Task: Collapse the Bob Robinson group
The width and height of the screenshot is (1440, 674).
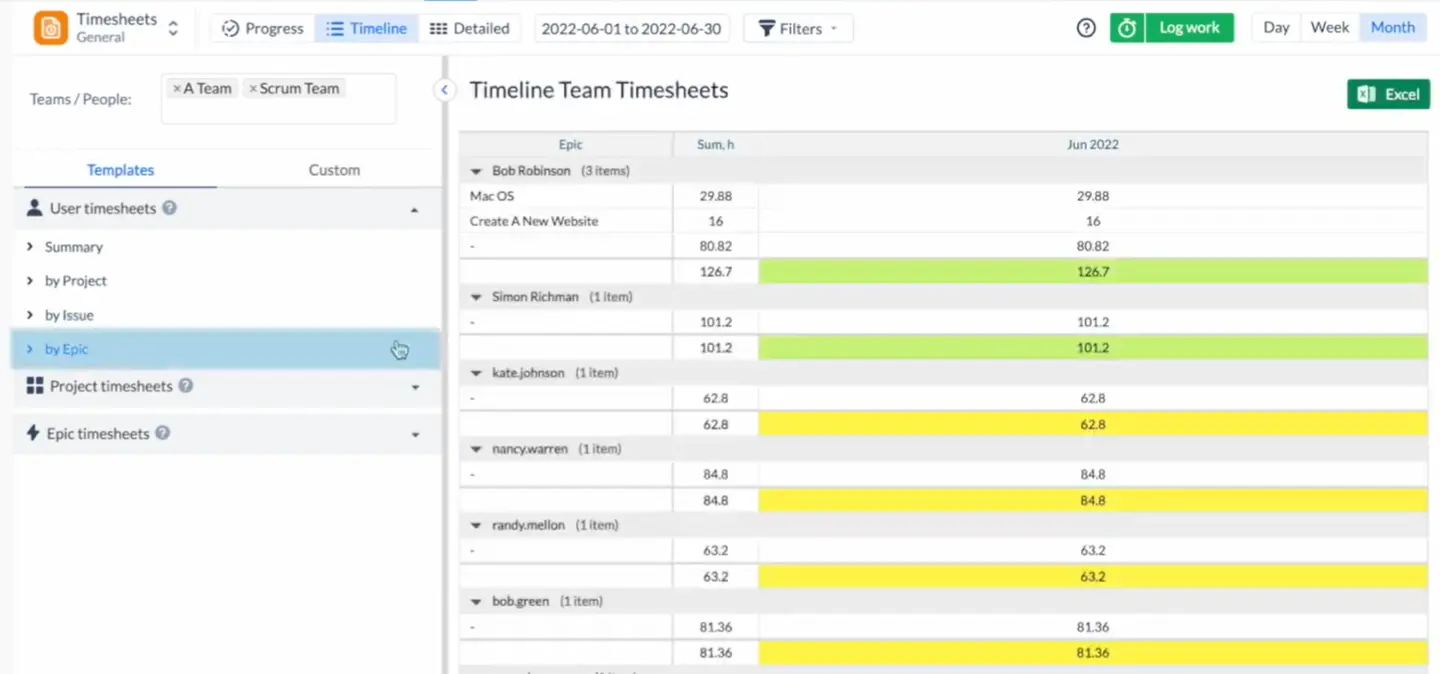Action: point(476,171)
